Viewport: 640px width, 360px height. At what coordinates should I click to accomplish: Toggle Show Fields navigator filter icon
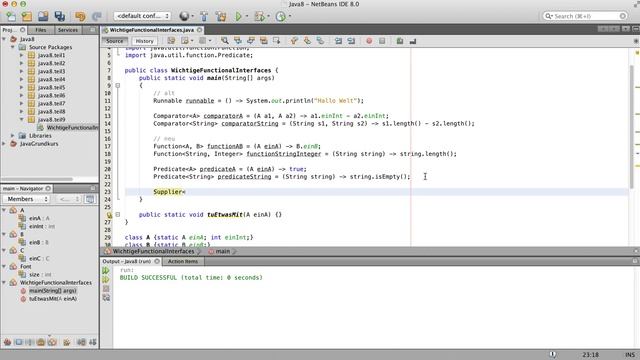[x=19, y=342]
